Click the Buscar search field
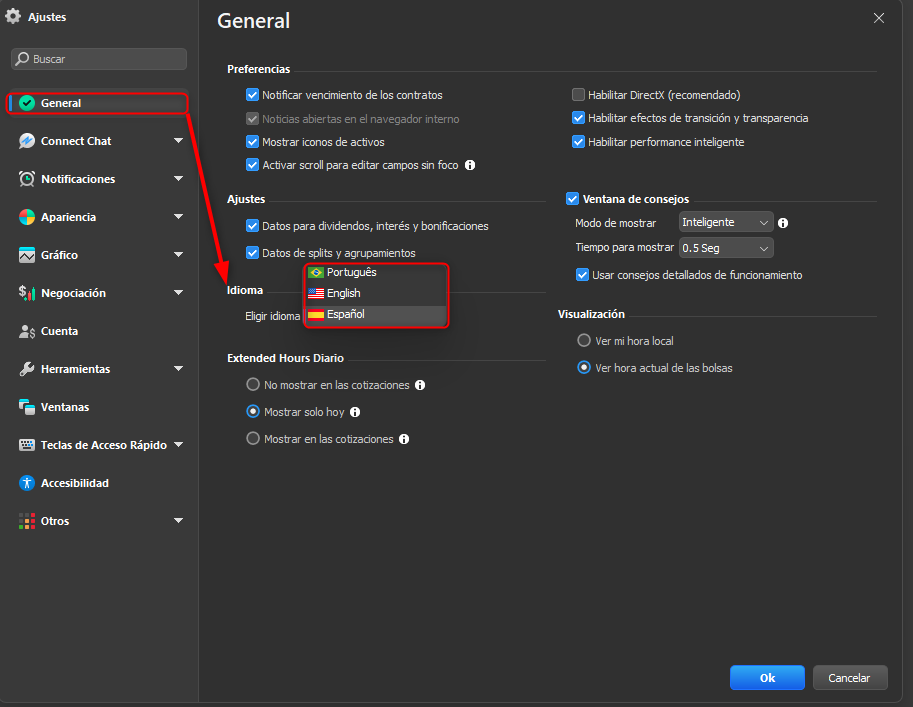The height and width of the screenshot is (707, 913). 99,59
